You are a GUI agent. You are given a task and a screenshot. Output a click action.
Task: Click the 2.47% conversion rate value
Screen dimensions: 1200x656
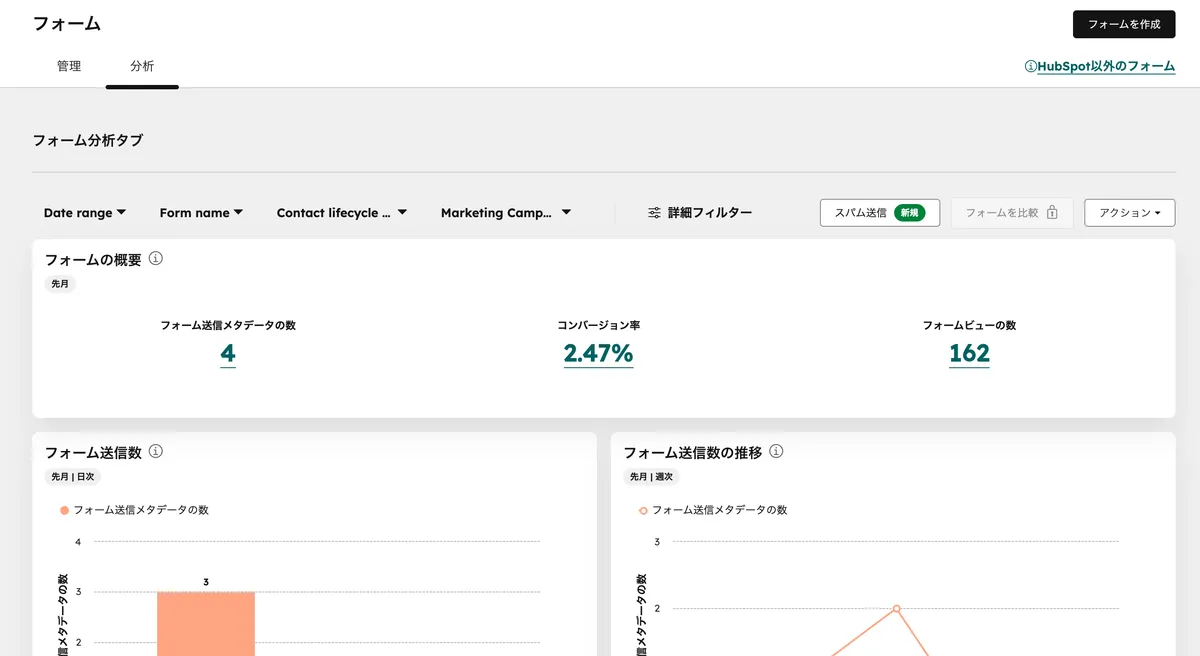pos(598,354)
